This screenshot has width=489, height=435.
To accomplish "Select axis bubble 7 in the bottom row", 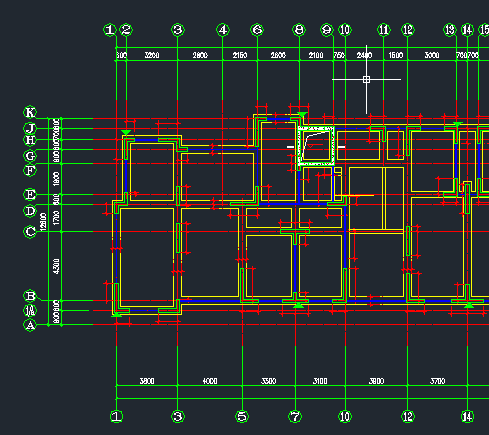I will click(295, 416).
